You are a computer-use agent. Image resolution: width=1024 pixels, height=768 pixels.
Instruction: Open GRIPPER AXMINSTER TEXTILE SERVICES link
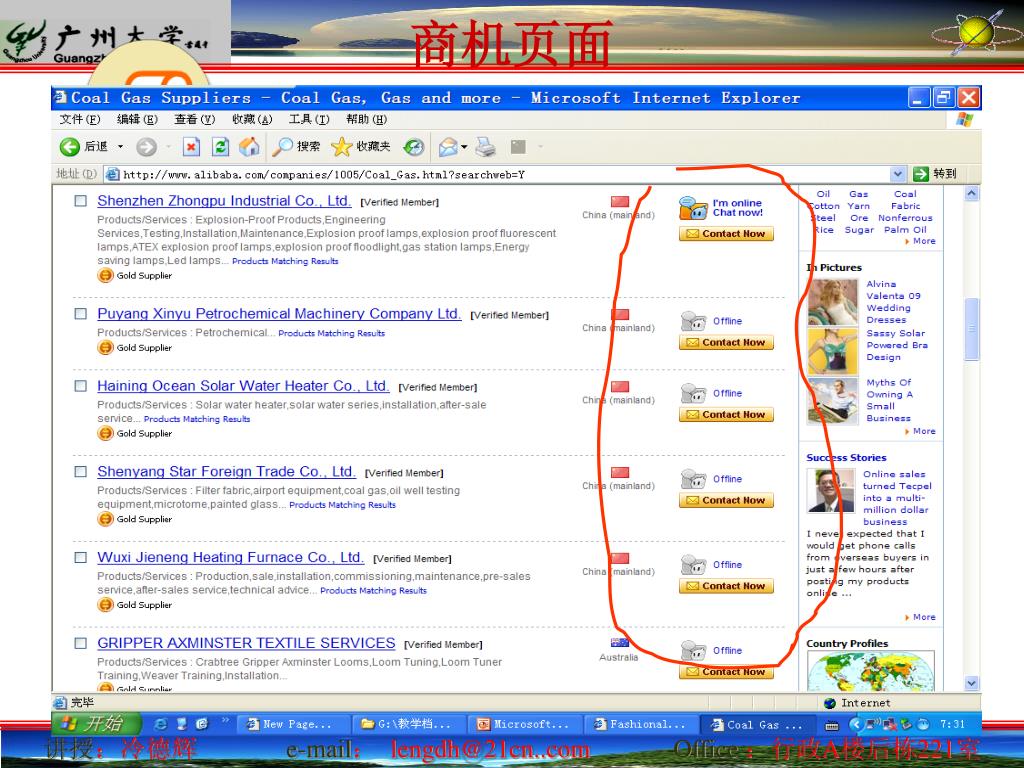(x=246, y=643)
